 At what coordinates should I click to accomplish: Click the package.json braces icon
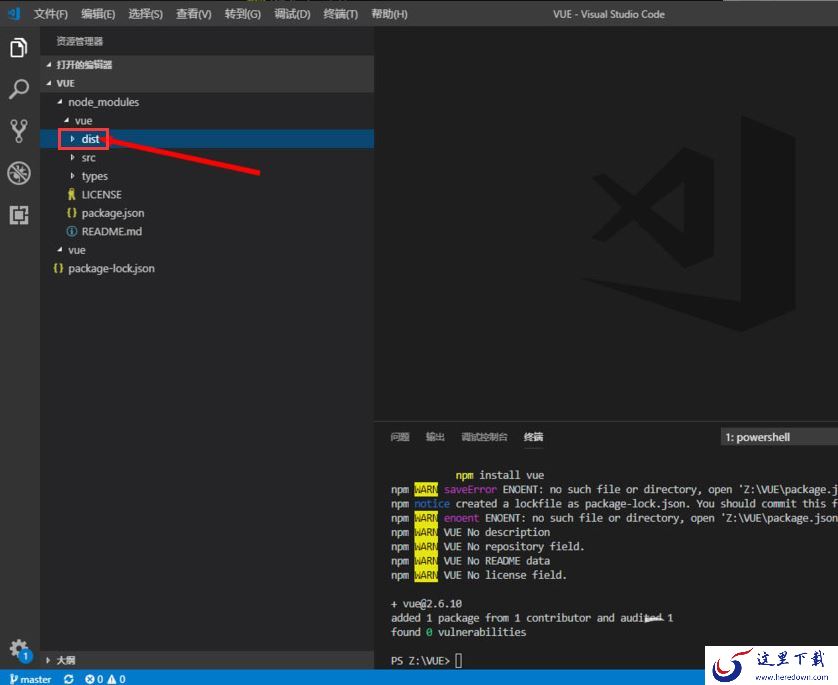[72, 213]
